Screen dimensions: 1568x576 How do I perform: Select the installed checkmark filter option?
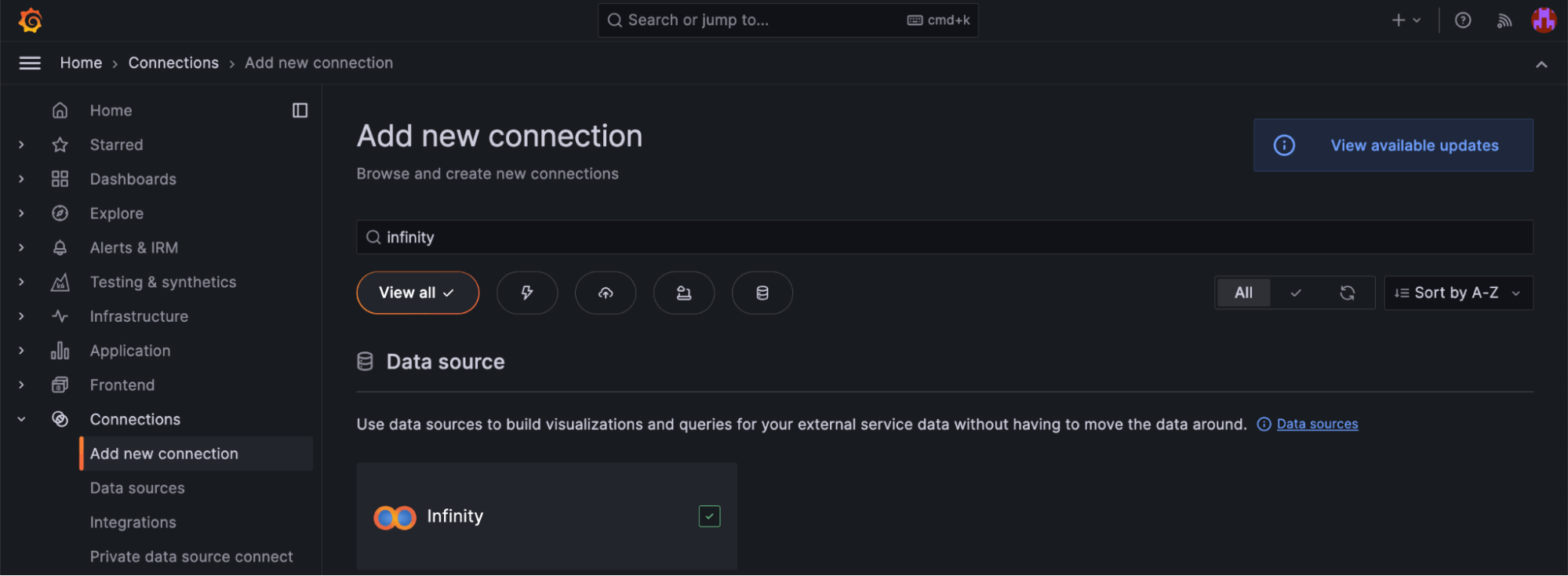(x=1295, y=293)
